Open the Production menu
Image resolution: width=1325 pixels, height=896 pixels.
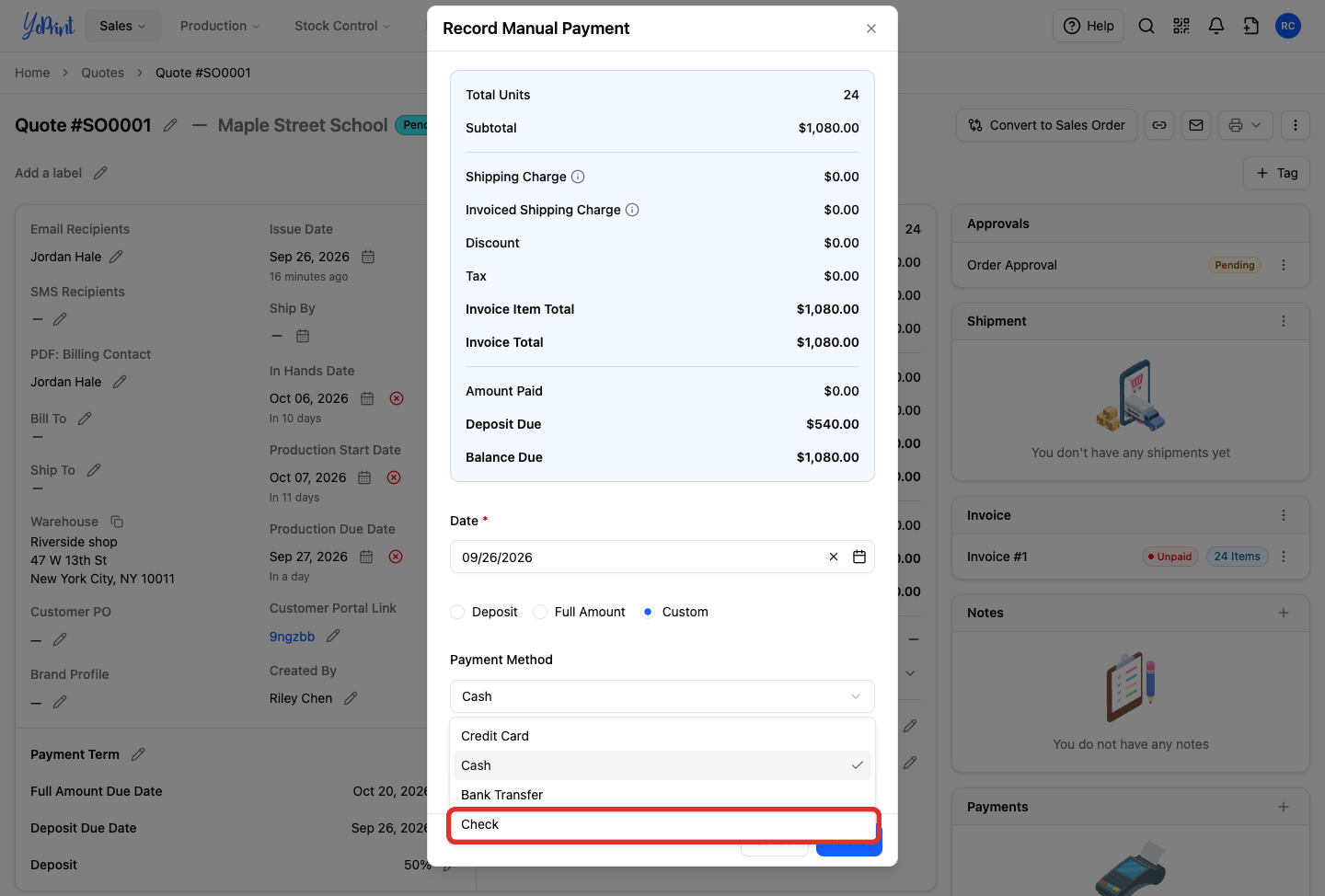pos(220,26)
